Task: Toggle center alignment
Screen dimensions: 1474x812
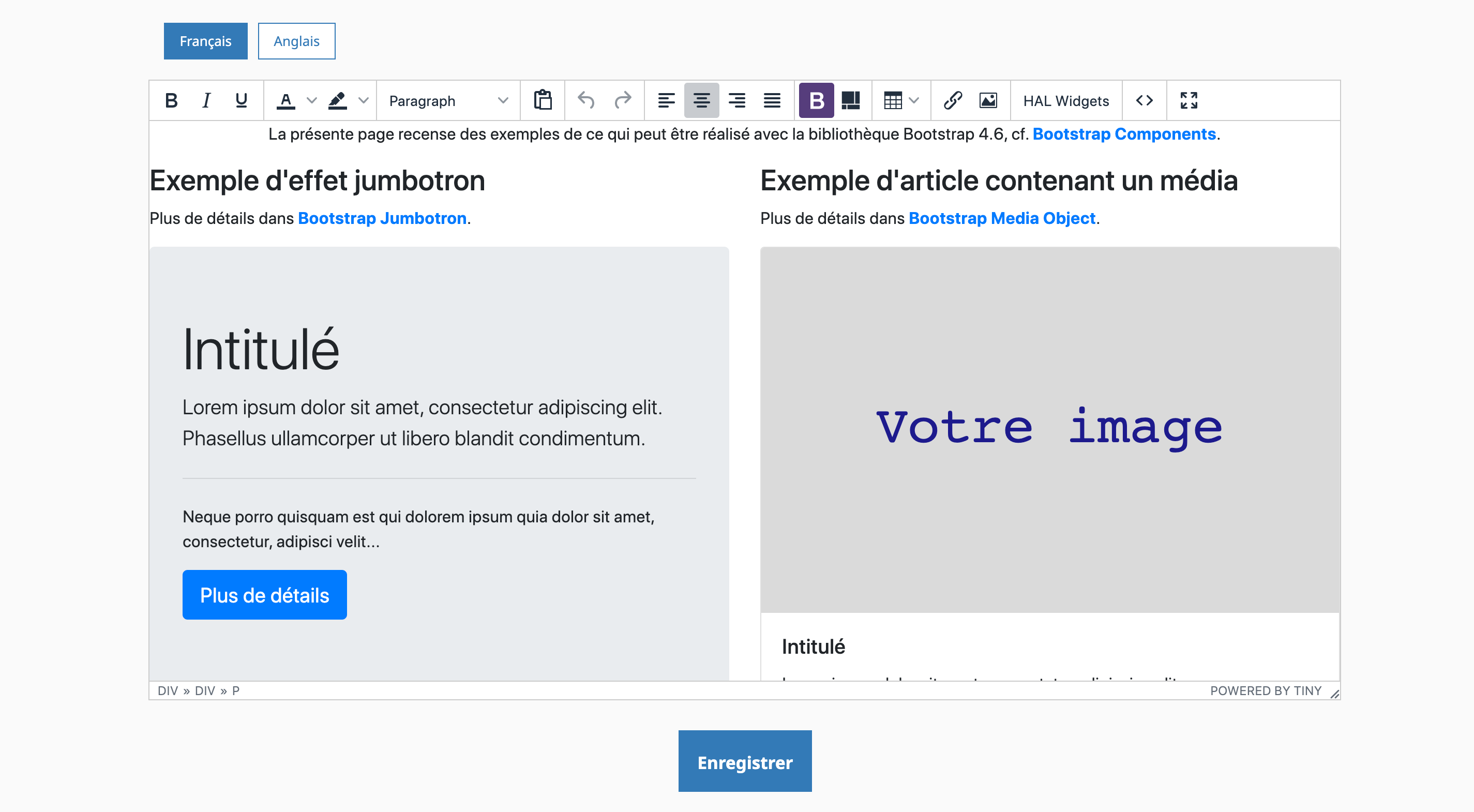Action: [x=701, y=101]
